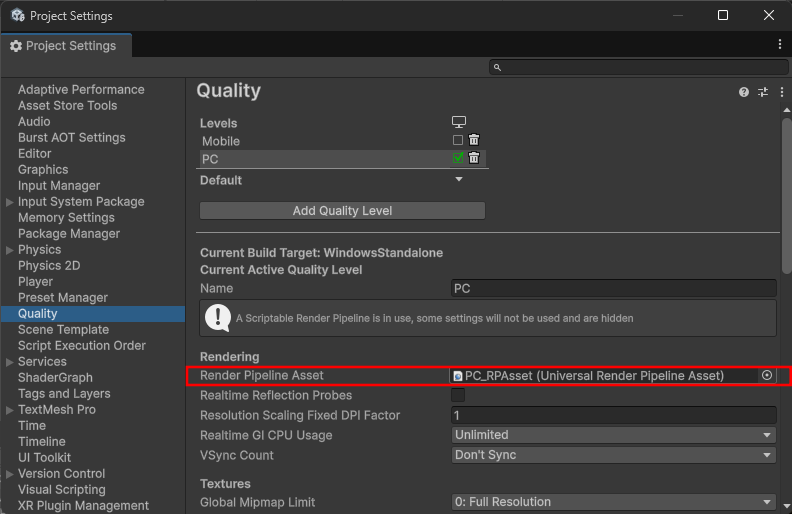Viewport: 792px width, 514px height.
Task: Open the preset selector sliders icon
Action: coord(763,92)
